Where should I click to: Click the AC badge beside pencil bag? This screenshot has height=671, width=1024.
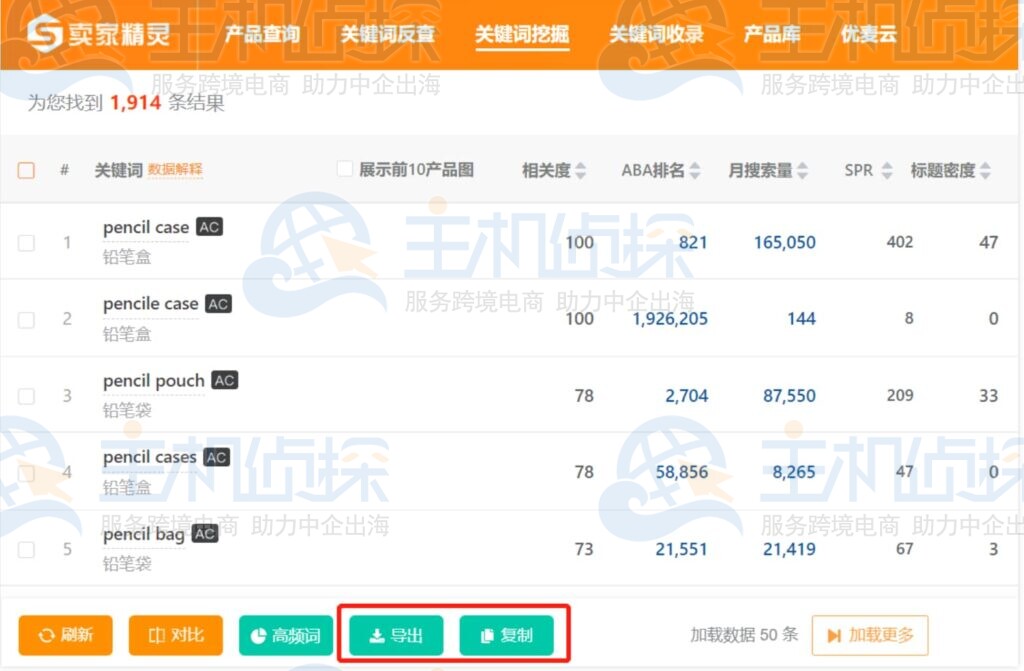point(205,534)
